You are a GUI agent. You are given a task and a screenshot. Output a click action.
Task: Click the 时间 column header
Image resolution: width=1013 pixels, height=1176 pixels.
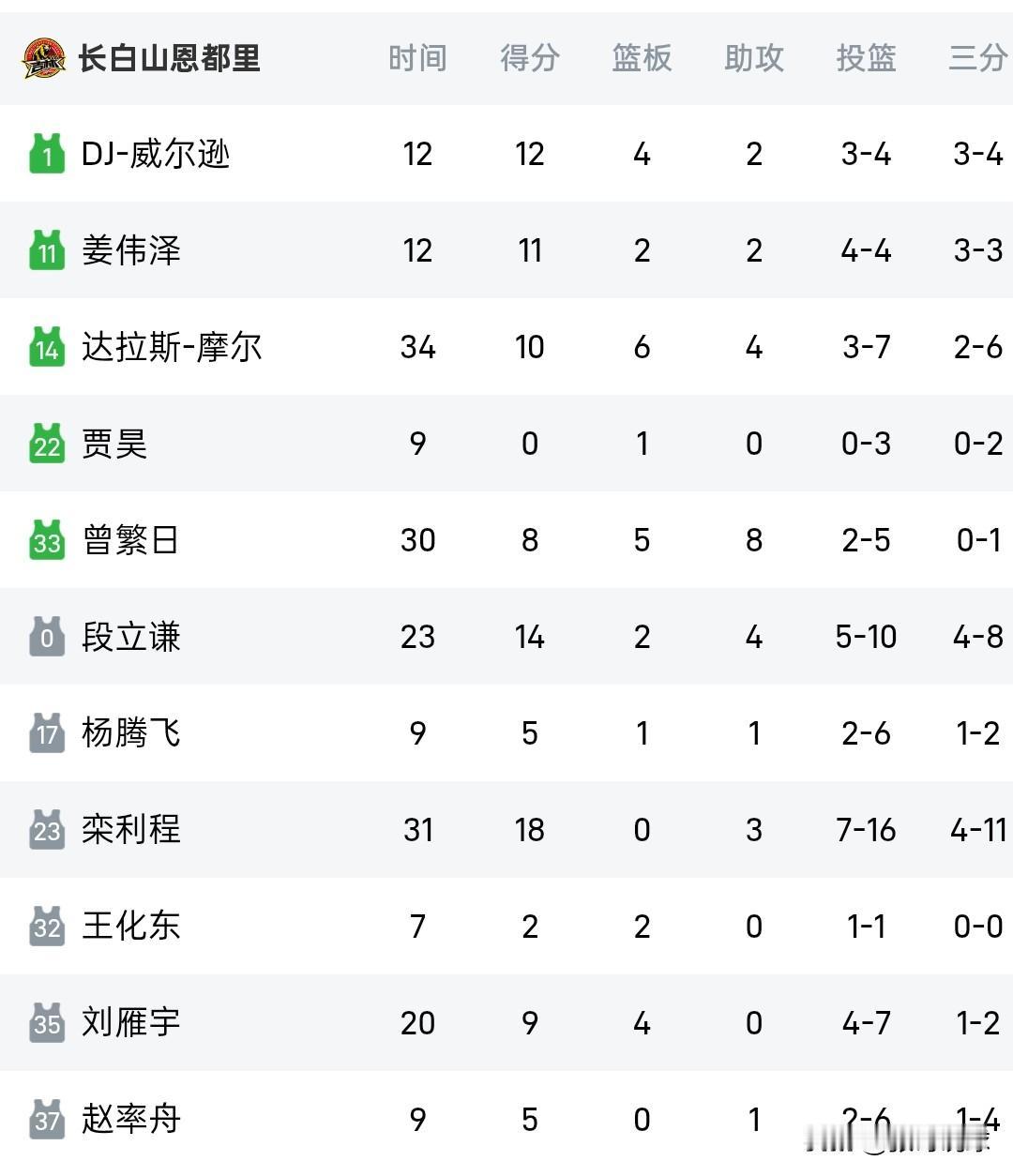(418, 58)
